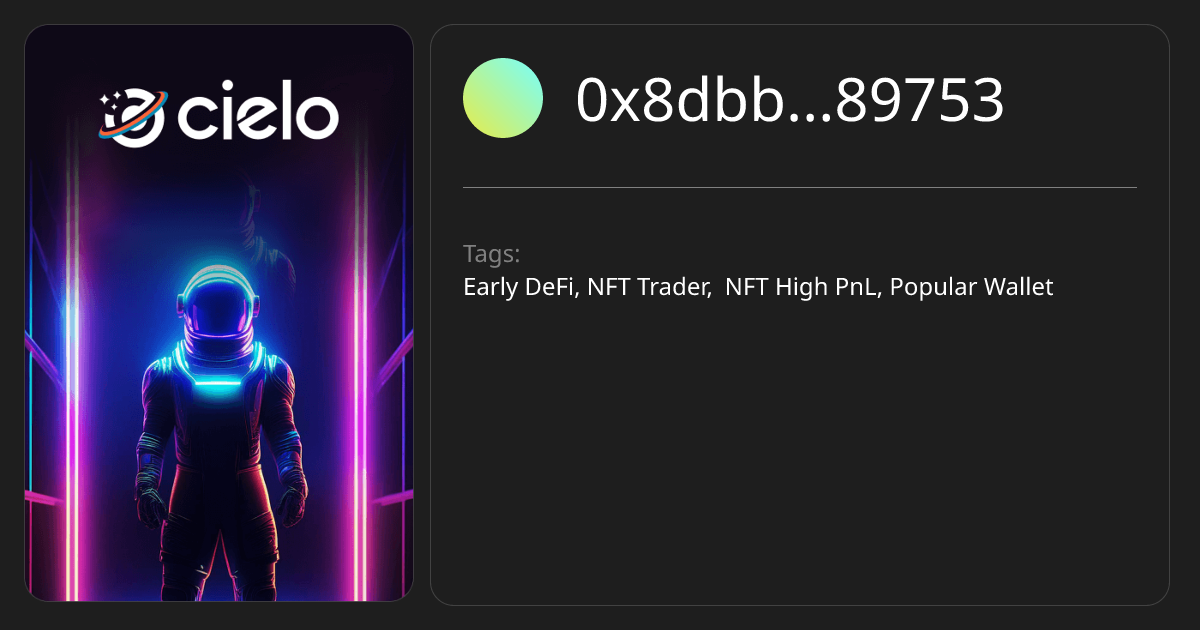Click the astronaut's left glove
The height and width of the screenshot is (630, 1200).
pos(151,497)
